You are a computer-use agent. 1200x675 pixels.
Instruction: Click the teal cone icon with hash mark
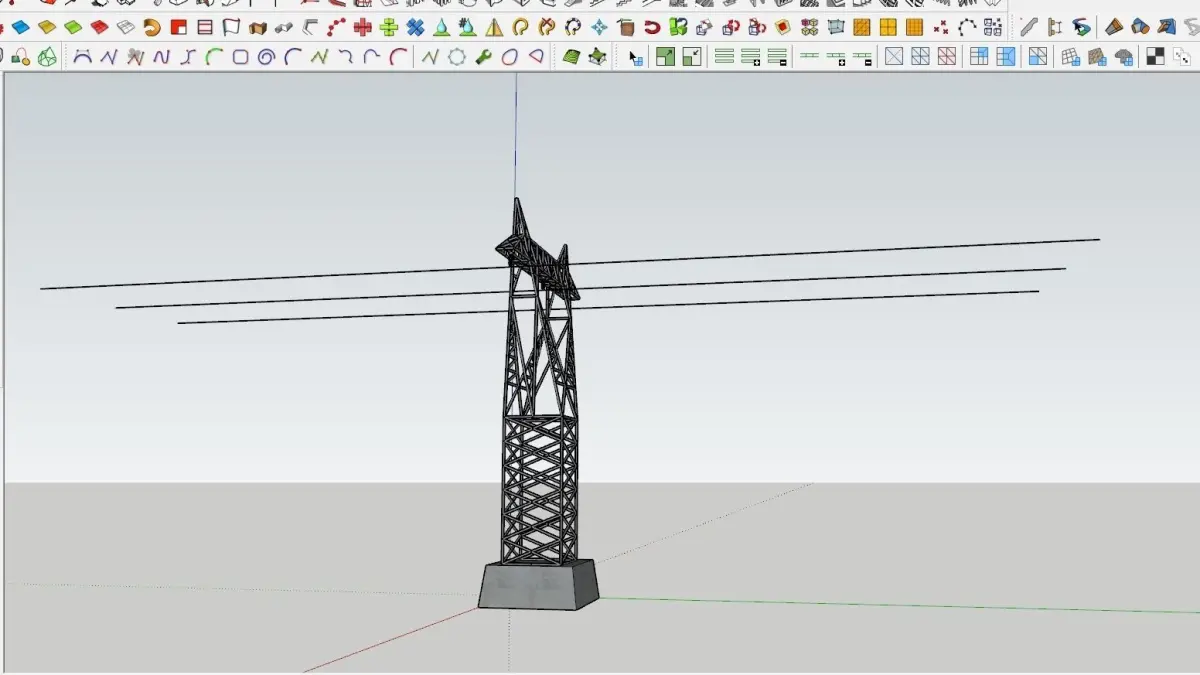(467, 27)
